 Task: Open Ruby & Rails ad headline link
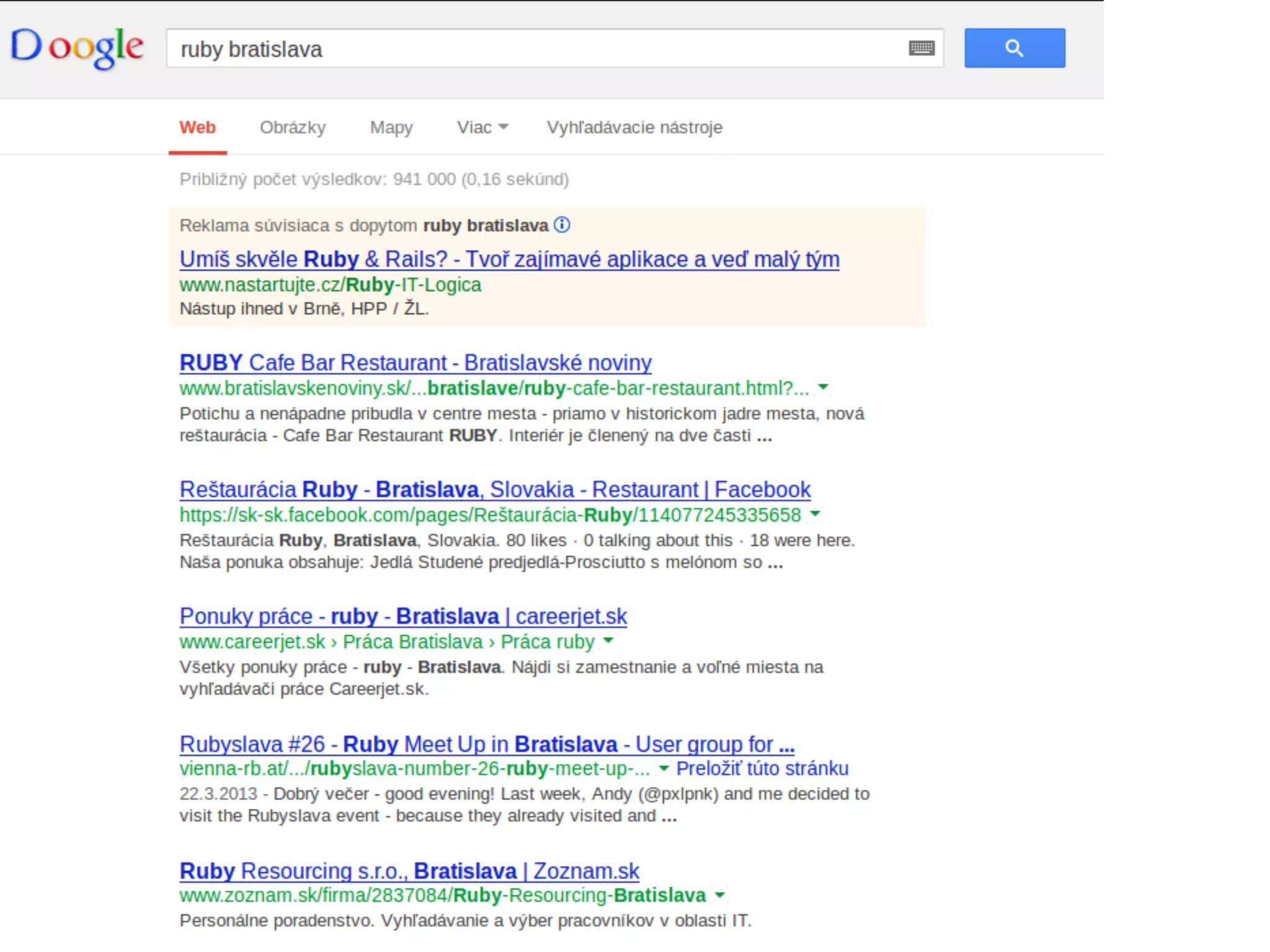[x=509, y=259]
